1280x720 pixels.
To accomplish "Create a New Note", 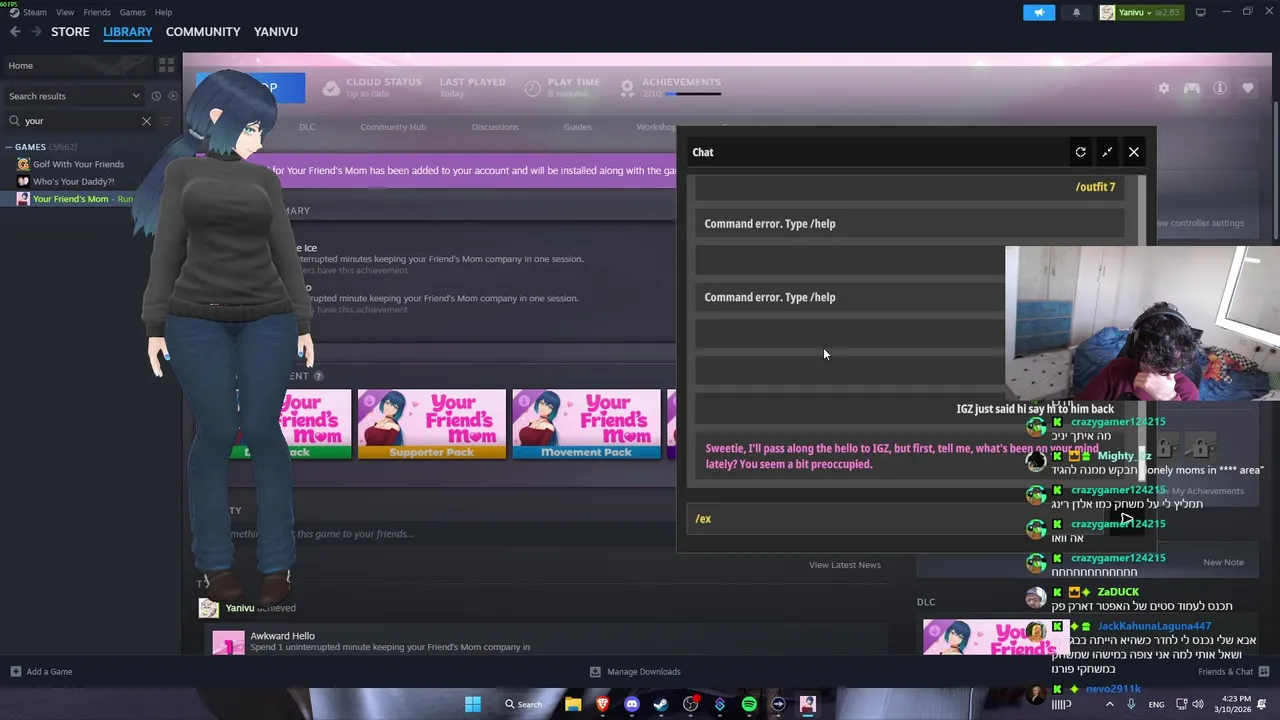I will (1223, 562).
